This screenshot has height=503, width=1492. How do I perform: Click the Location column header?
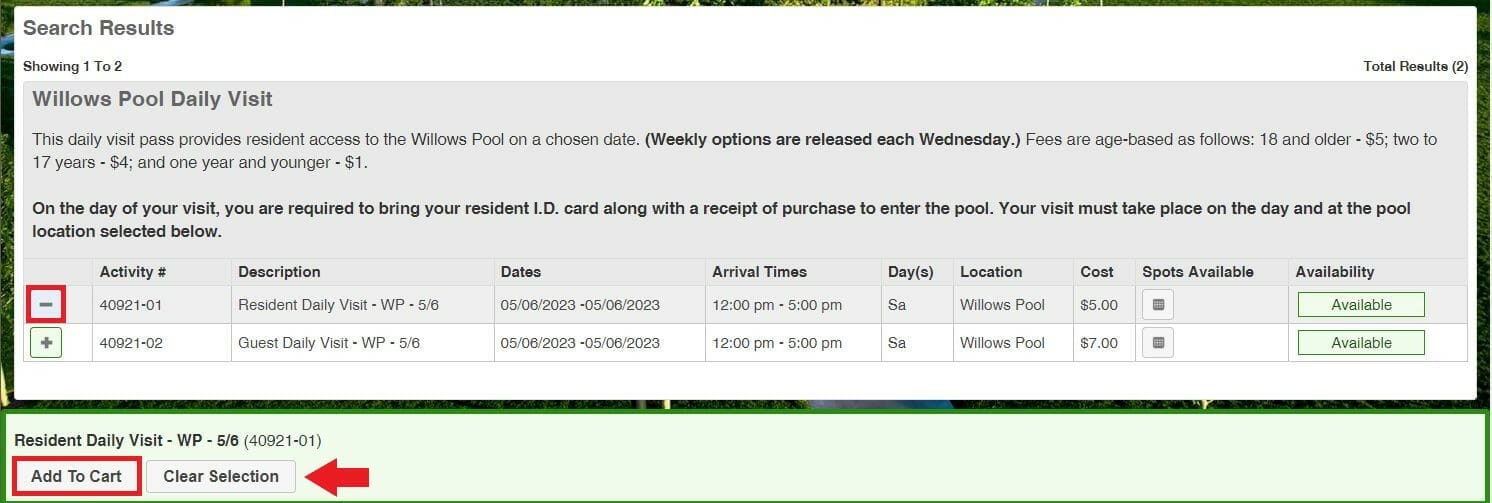(990, 272)
